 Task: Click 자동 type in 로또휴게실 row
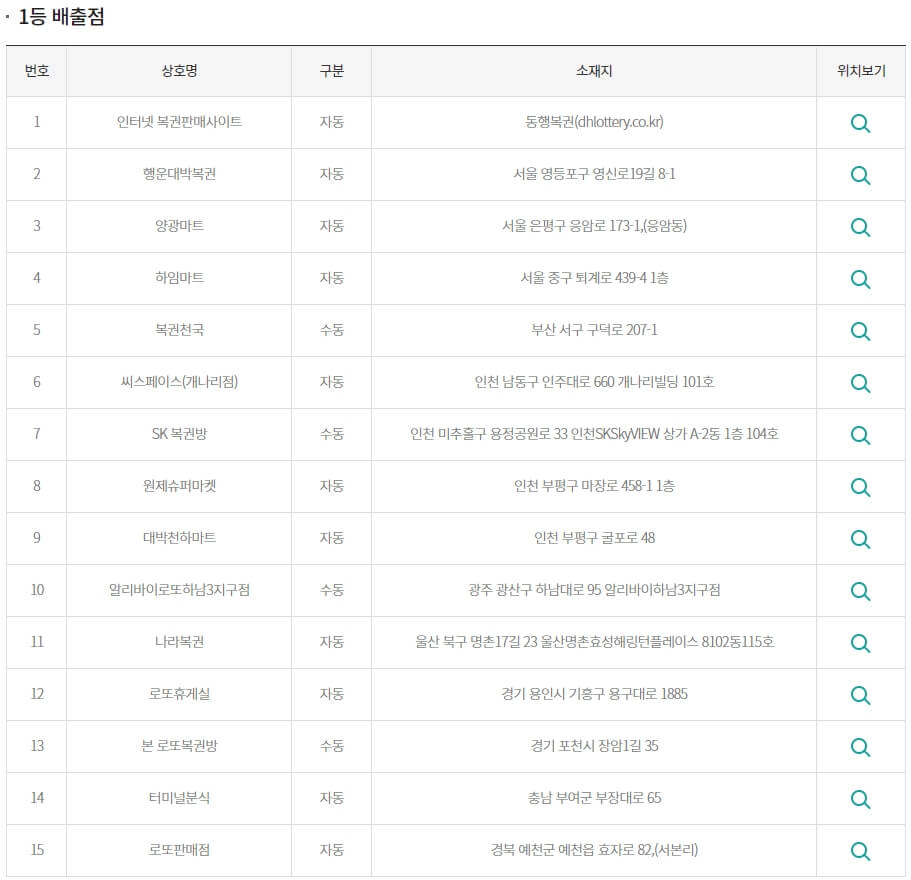332,694
